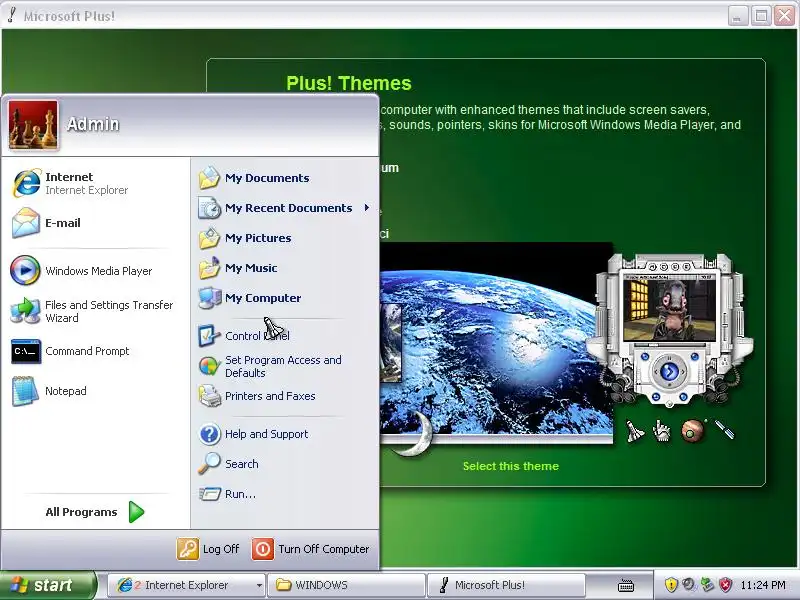Image resolution: width=800 pixels, height=600 pixels.
Task: Click the Log Off button
Action: (x=208, y=549)
